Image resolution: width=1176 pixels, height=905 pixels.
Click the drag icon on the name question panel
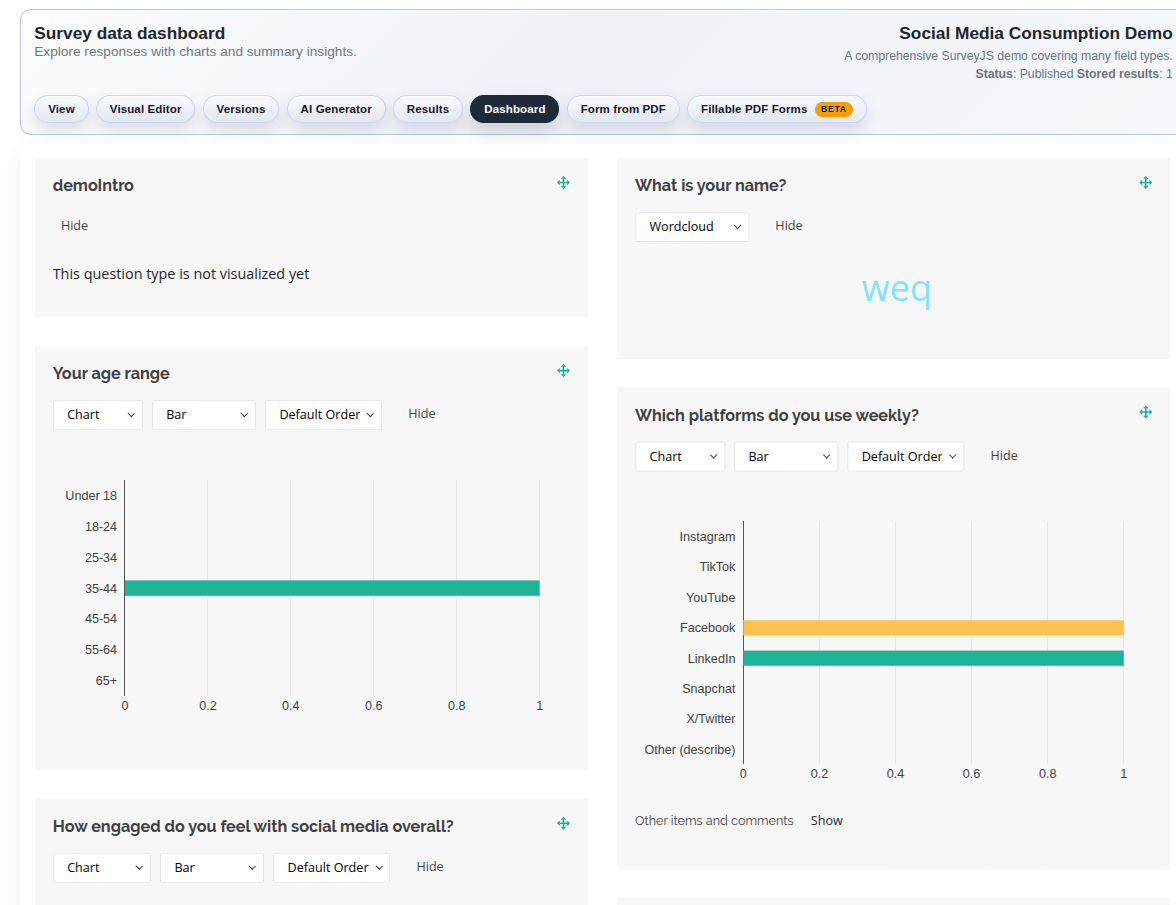[1145, 182]
